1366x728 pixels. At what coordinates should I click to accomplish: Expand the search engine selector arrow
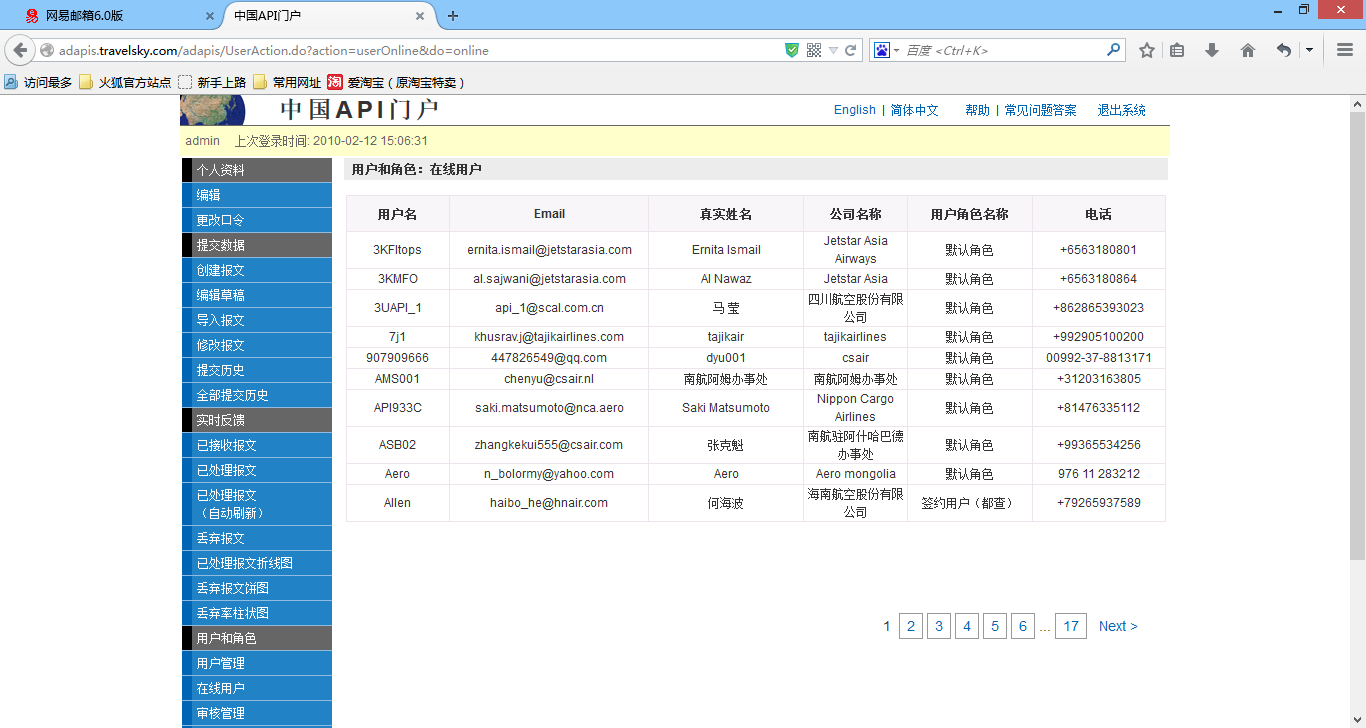896,50
